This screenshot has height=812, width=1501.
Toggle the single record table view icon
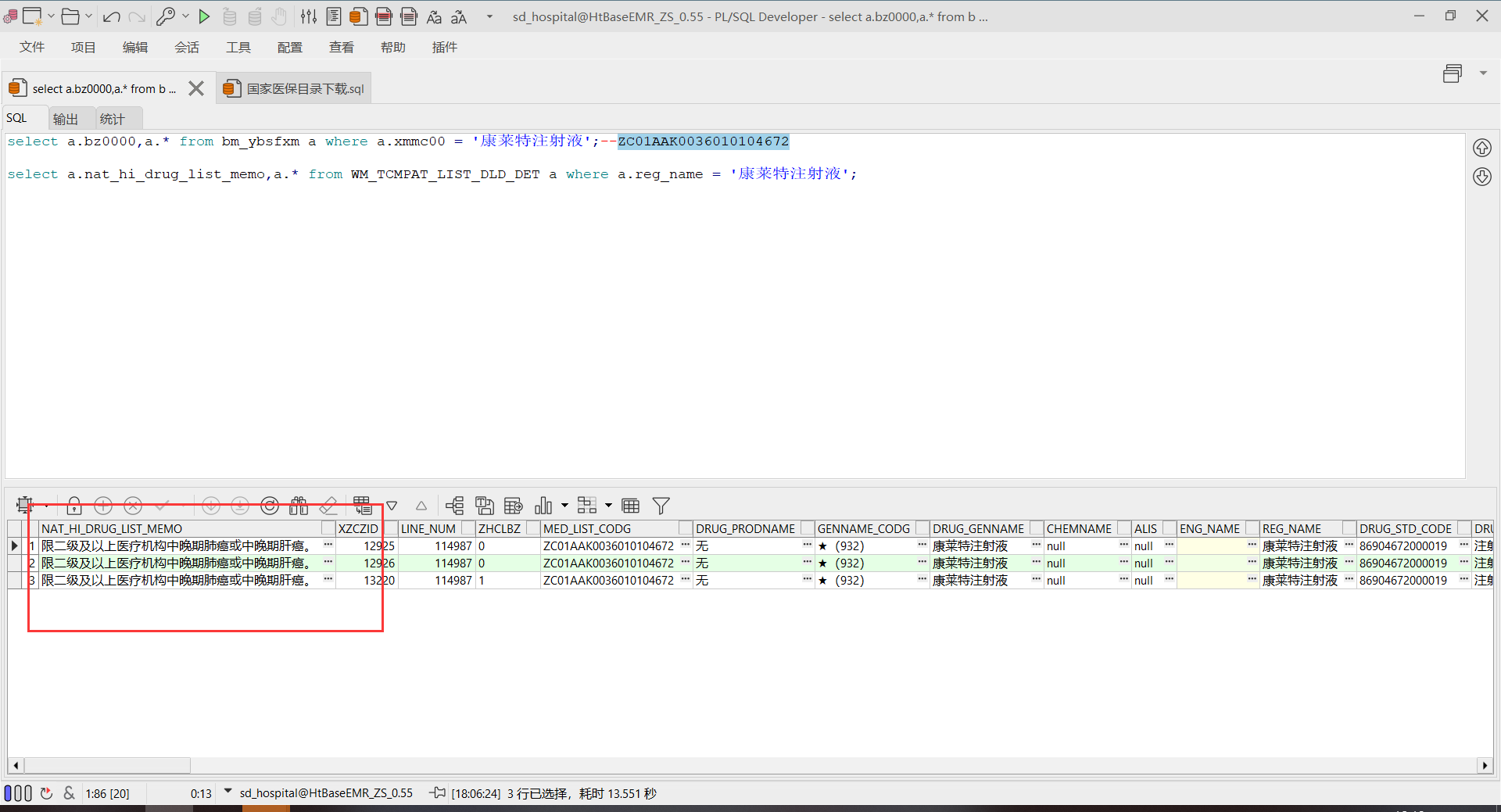(x=631, y=506)
